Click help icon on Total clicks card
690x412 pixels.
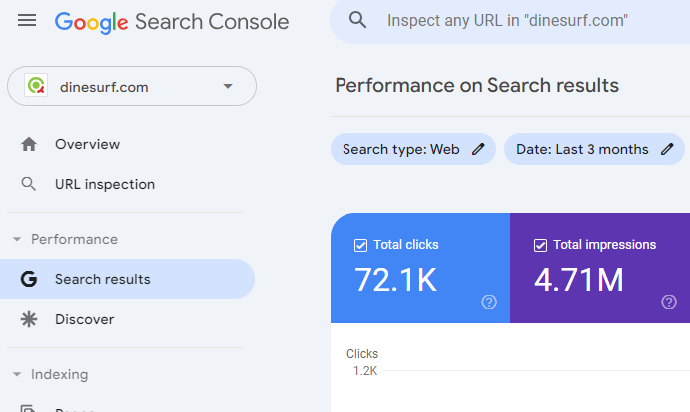[x=489, y=302]
